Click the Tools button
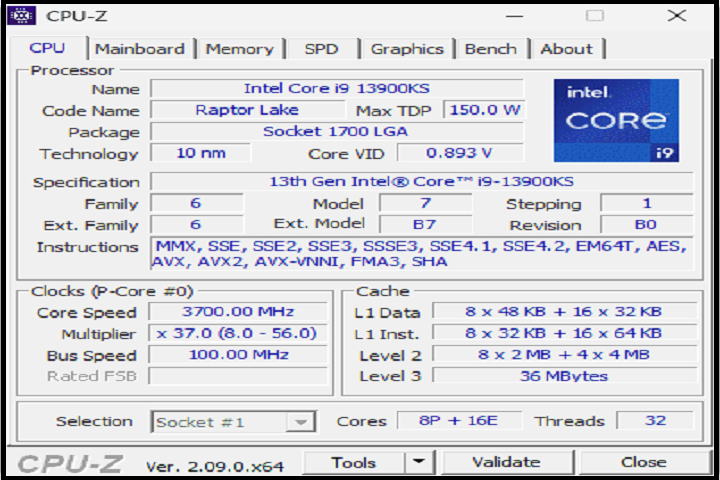Screen dimensions: 720x480 [x=354, y=462]
